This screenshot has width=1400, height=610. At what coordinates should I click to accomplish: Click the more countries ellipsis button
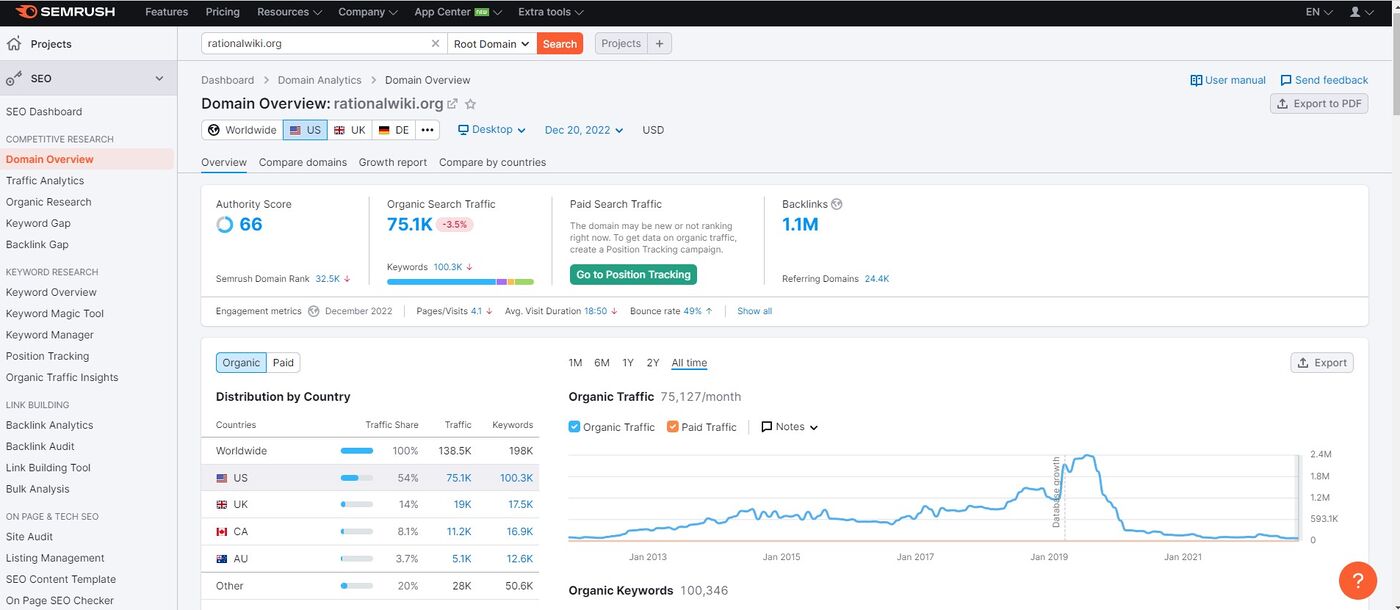(427, 130)
